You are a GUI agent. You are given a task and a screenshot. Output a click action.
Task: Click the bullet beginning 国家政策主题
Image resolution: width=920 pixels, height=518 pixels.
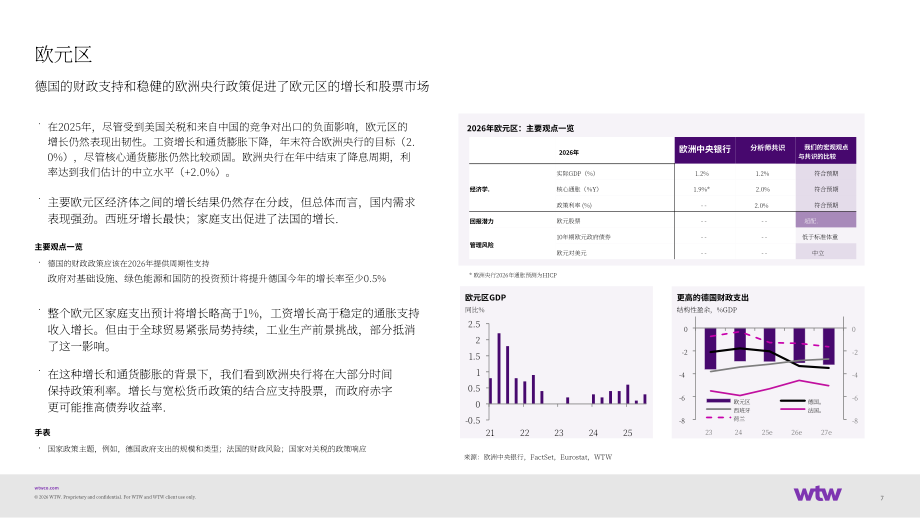click(207, 449)
